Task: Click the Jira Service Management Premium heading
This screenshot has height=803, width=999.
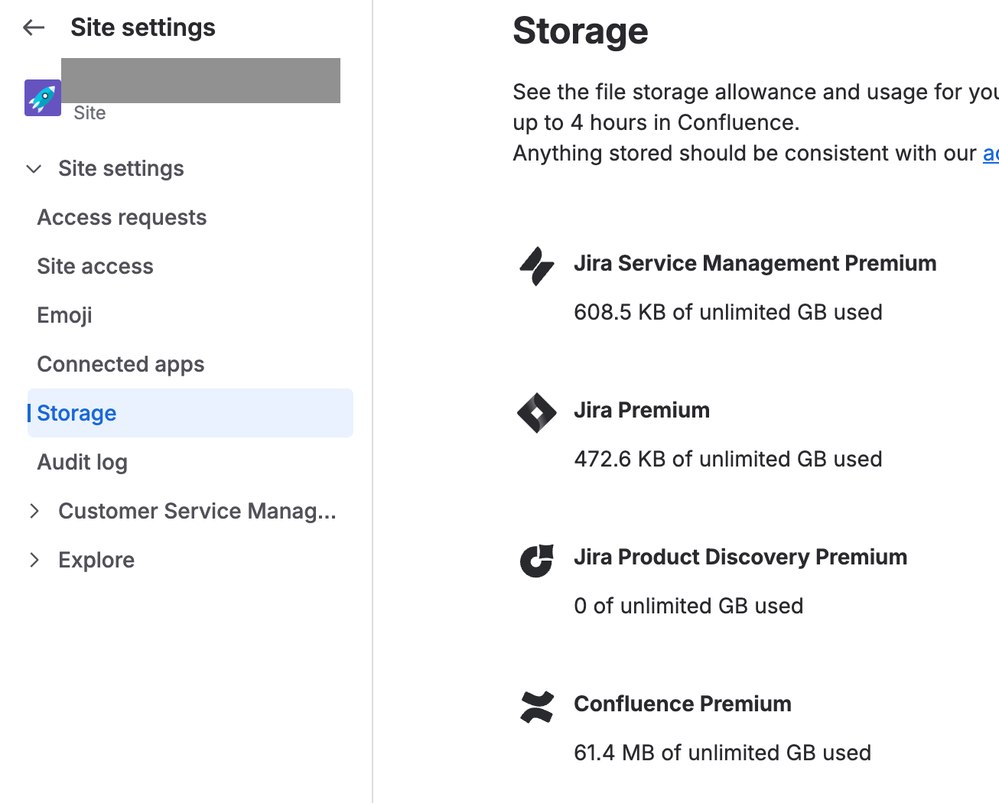Action: click(x=755, y=264)
